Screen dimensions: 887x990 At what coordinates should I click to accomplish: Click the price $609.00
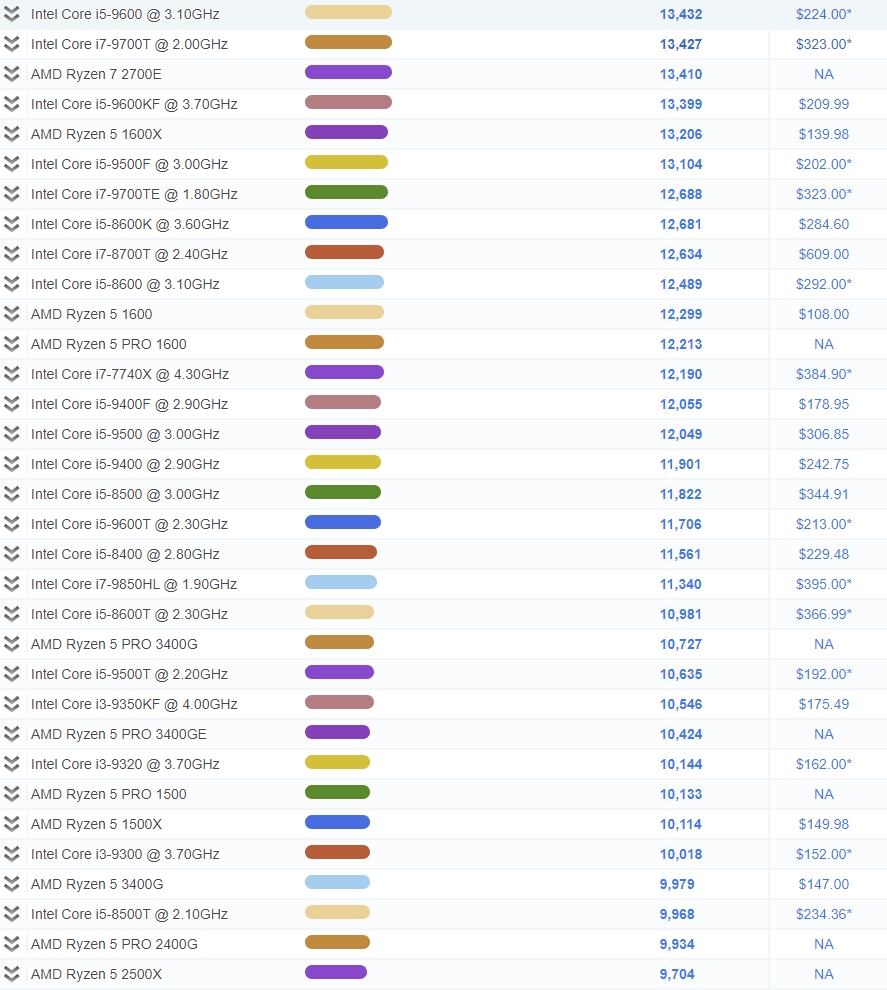(823, 254)
